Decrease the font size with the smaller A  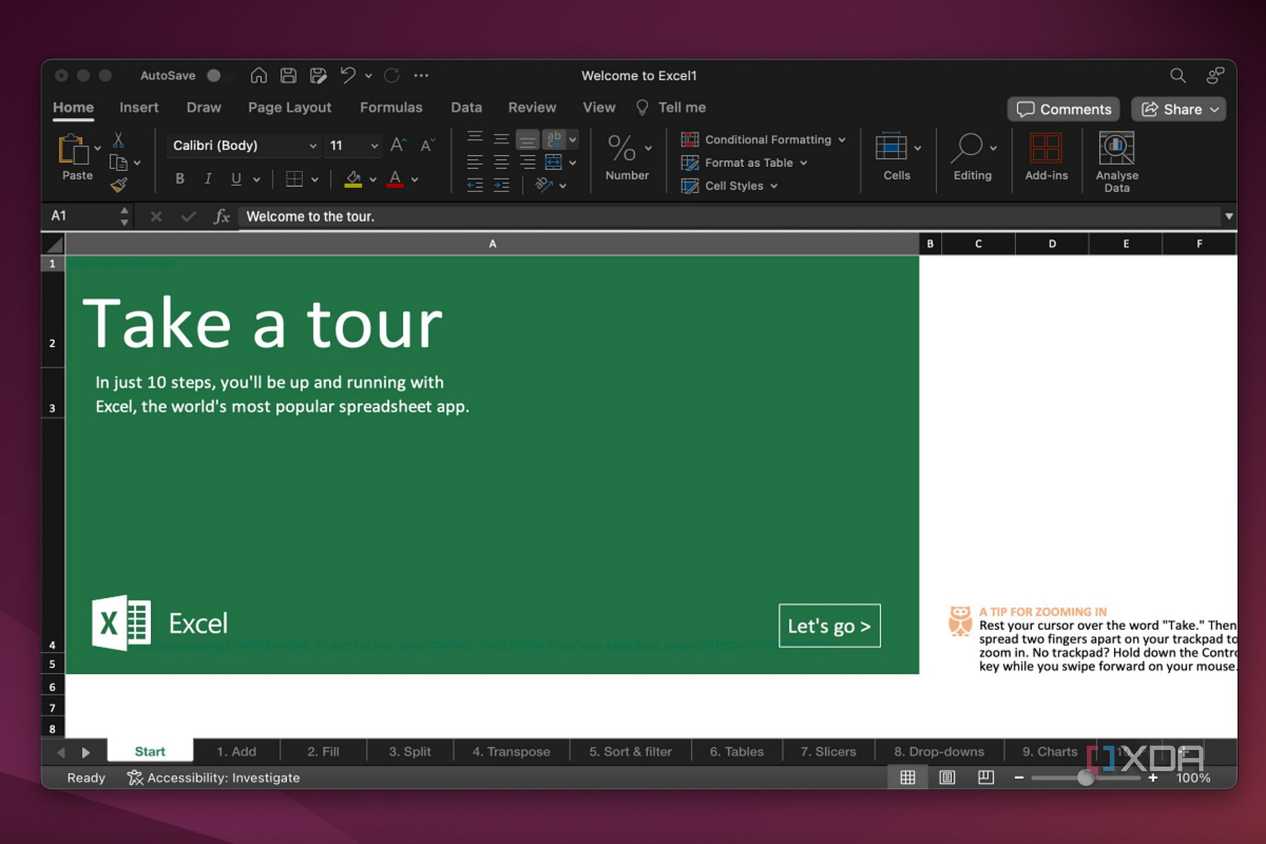pos(427,146)
